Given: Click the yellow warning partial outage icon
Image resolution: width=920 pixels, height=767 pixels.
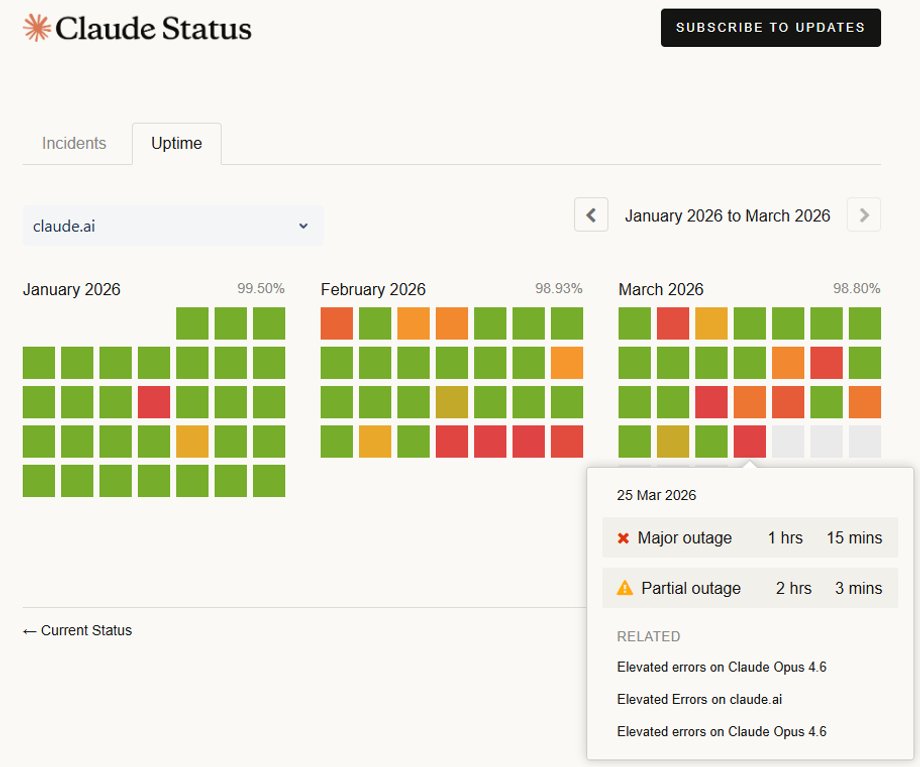Looking at the screenshot, I should click(x=625, y=588).
